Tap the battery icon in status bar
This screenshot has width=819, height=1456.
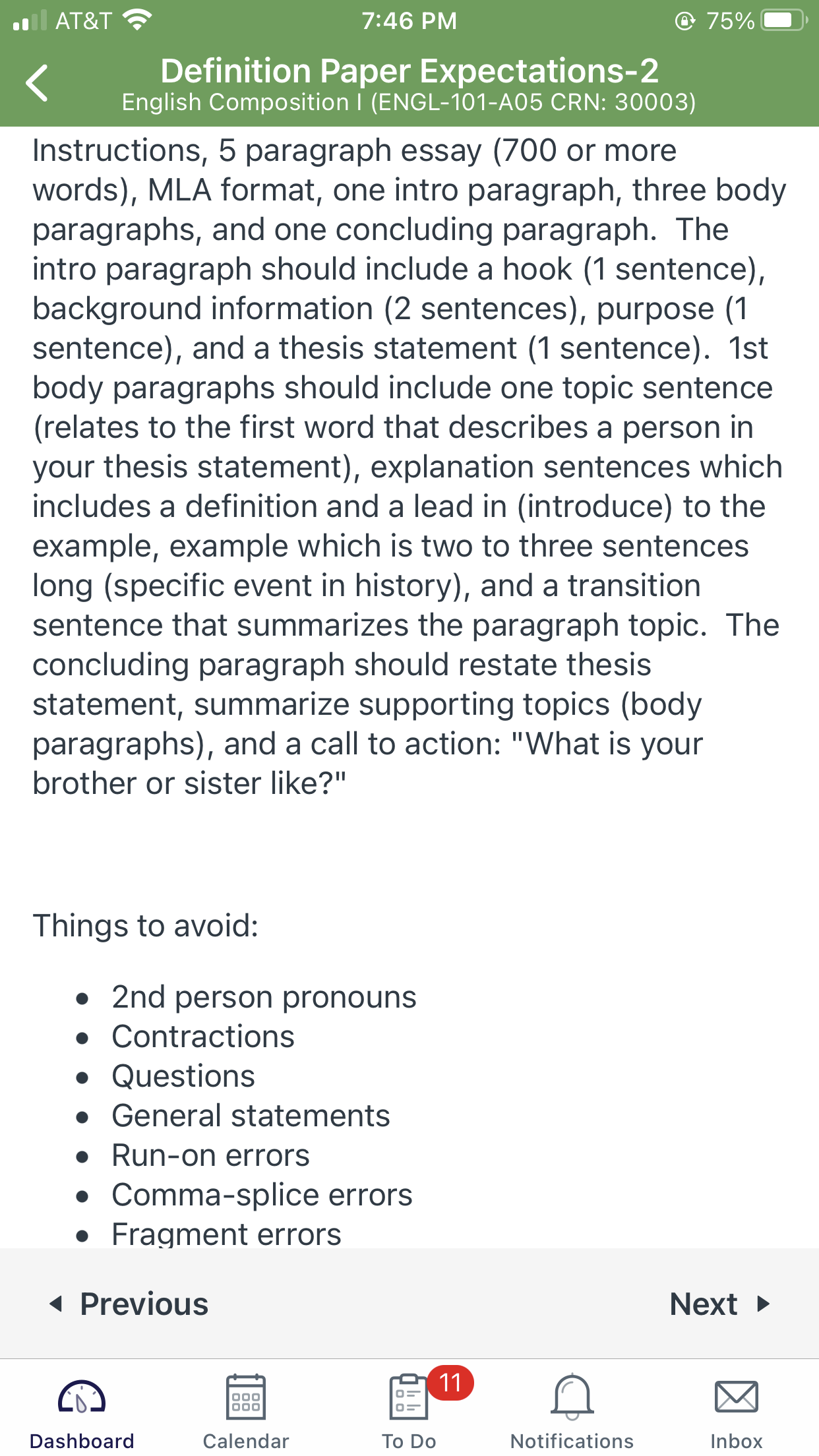tap(784, 20)
